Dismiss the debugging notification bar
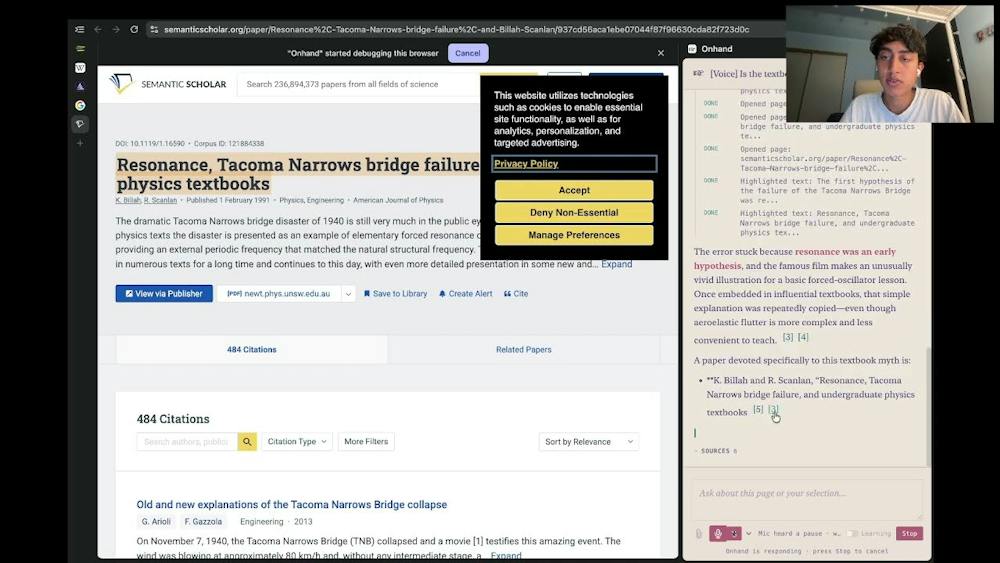Viewport: 1000px width, 563px height. [661, 53]
